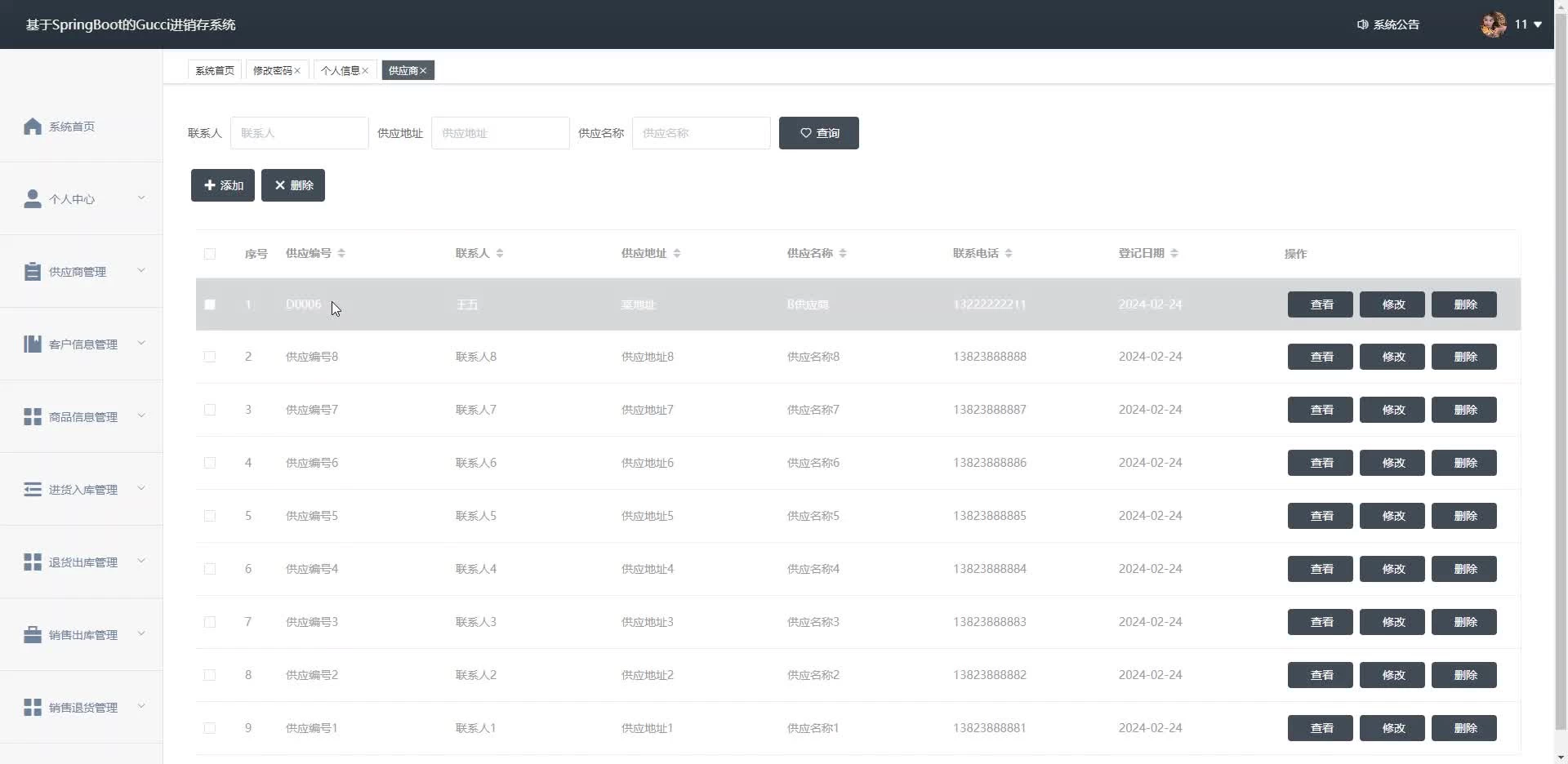Click the grid icon for 商品信息管理
This screenshot has width=1568, height=764.
coord(33,417)
